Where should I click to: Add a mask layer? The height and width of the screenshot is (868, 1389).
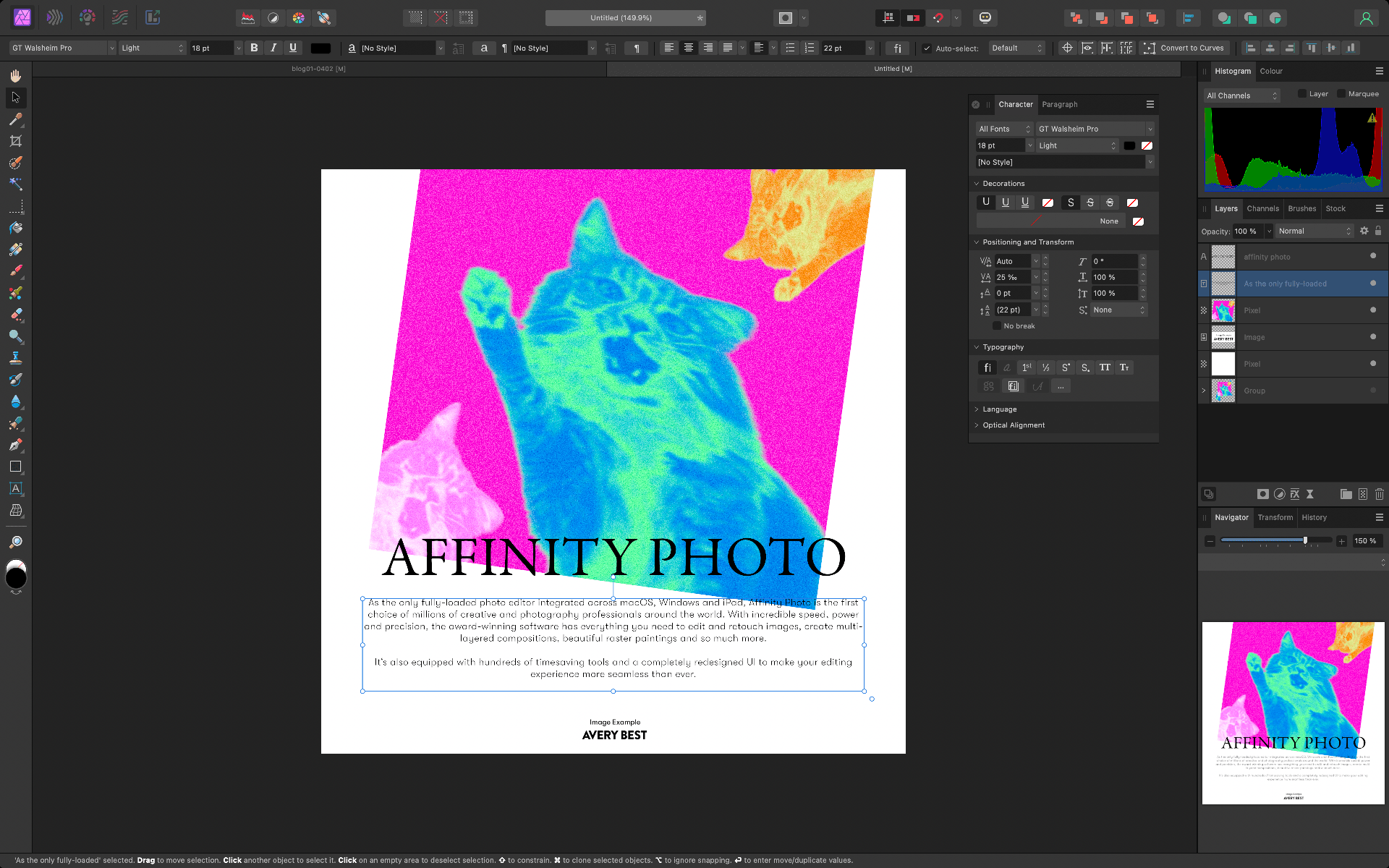[x=1263, y=494]
